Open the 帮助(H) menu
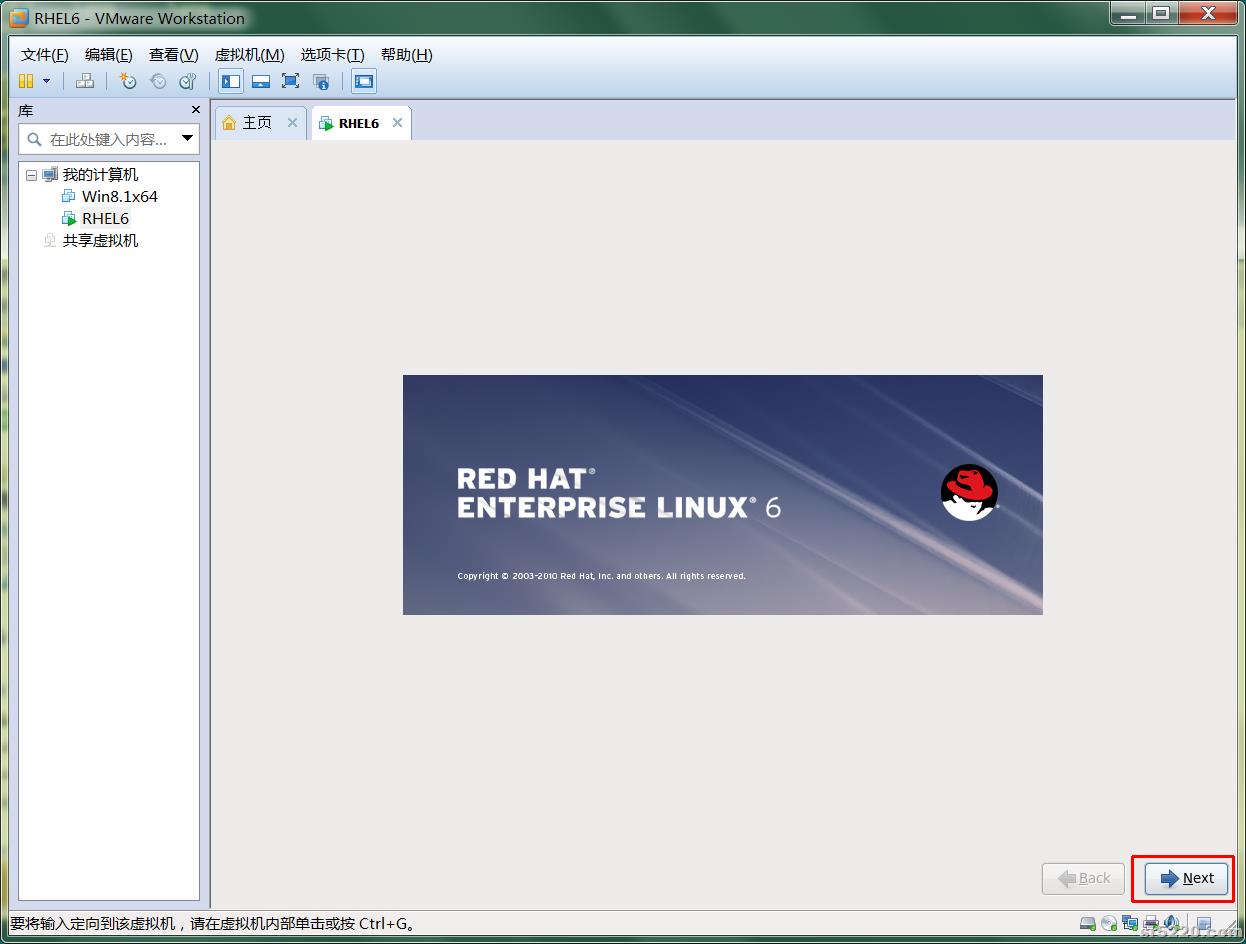 406,54
